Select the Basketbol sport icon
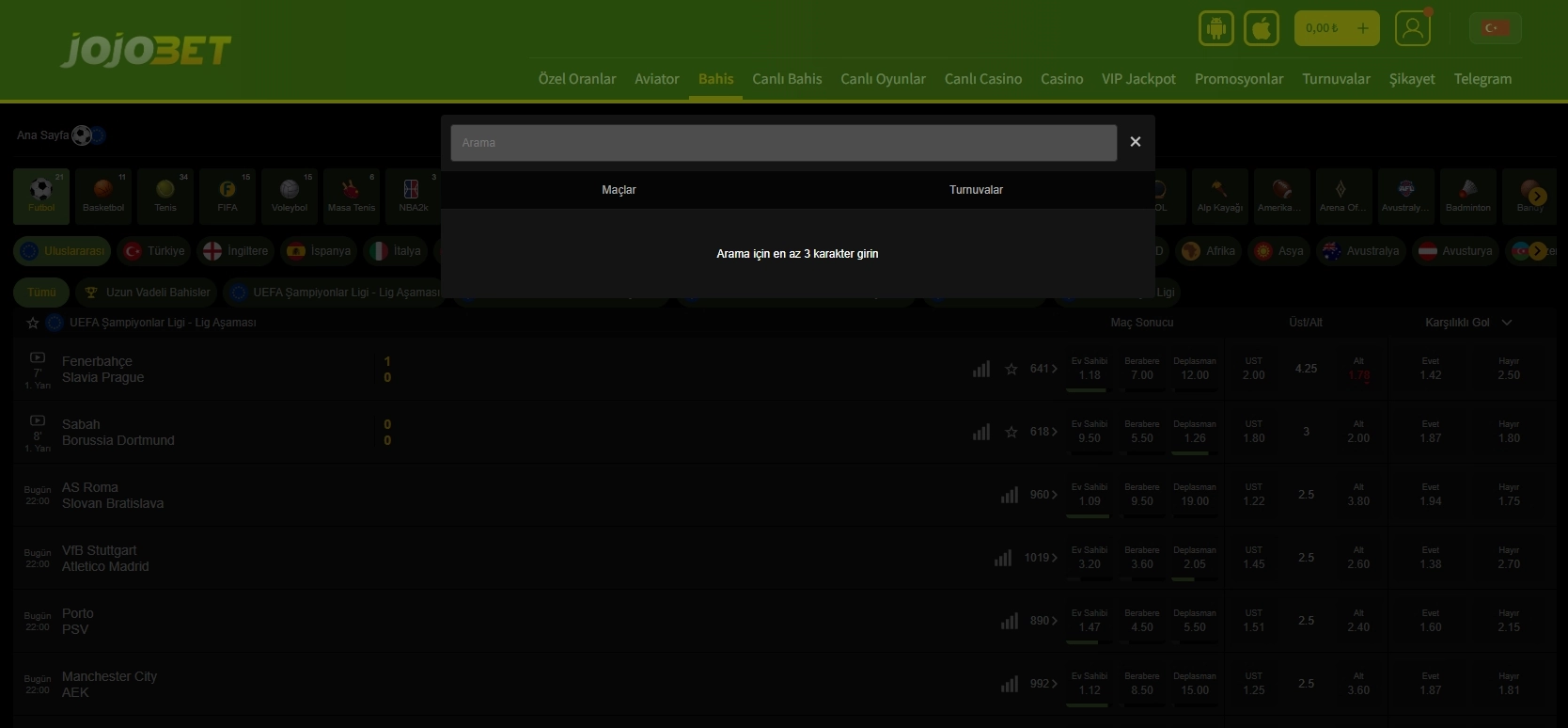 103,197
